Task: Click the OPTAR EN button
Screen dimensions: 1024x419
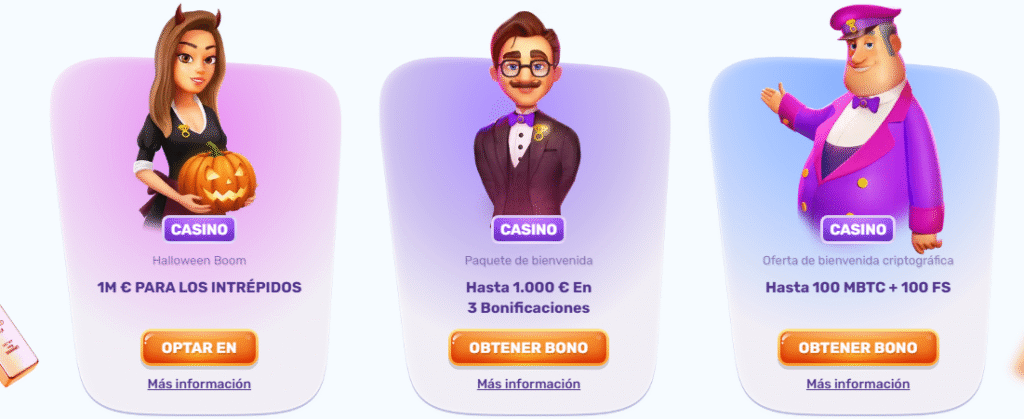Action: coord(199,348)
